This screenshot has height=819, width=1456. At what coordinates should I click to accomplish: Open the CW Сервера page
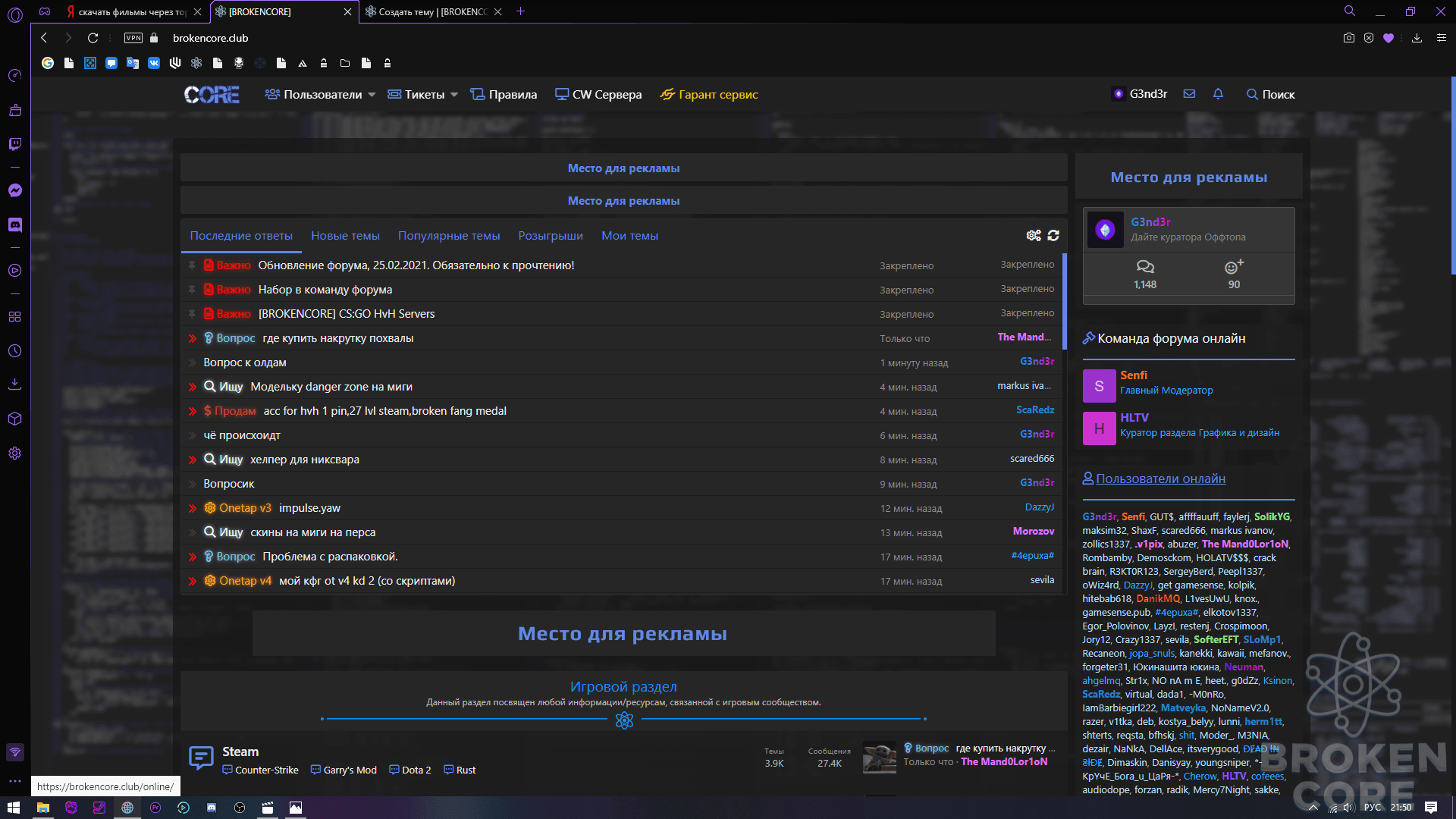click(x=598, y=95)
